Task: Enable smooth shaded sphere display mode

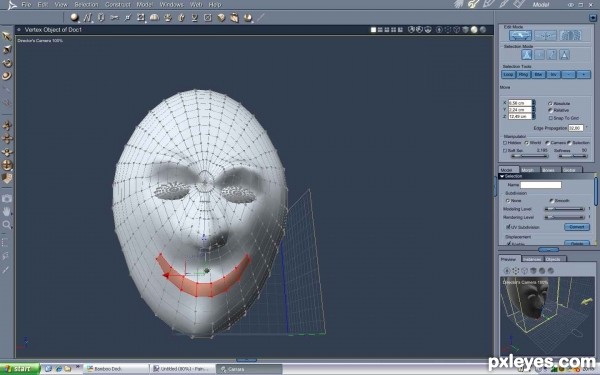Action: 474,30
